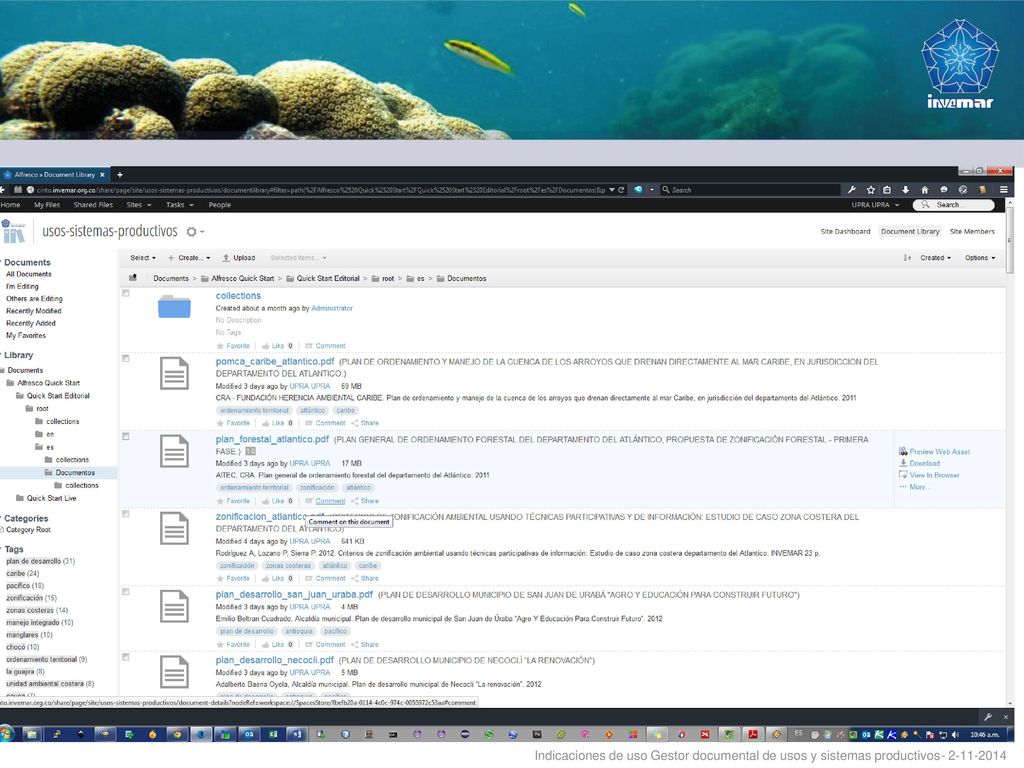
Task: Click View In Browser action
Action: [x=929, y=475]
